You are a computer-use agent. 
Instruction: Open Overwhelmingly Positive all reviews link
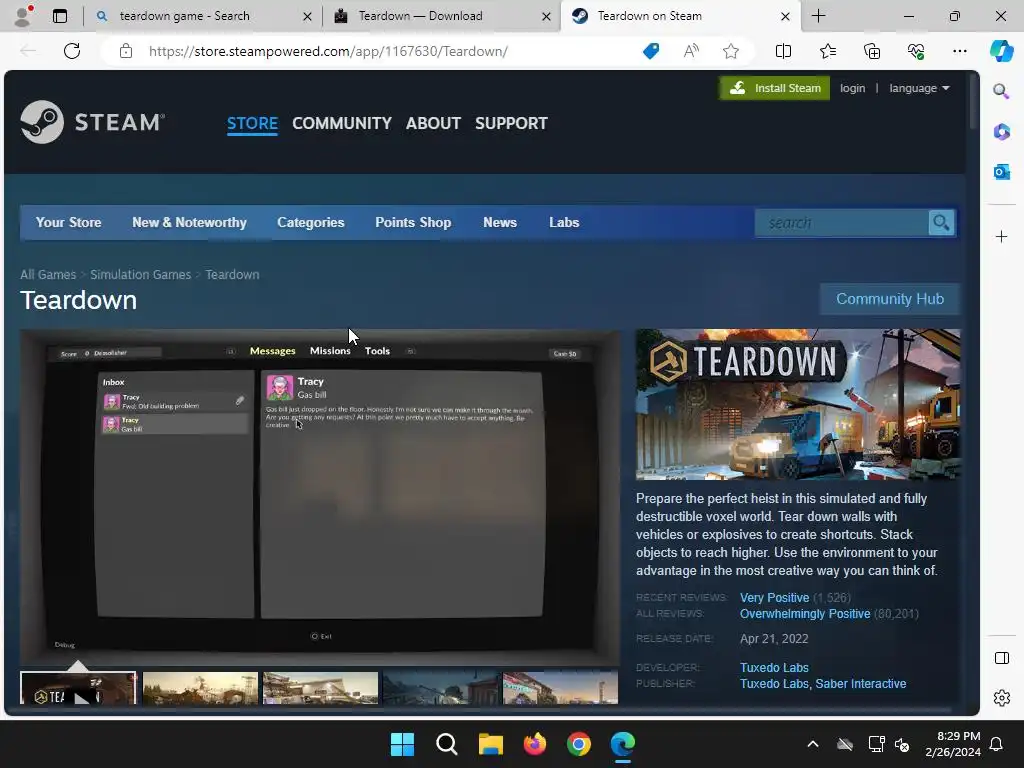[805, 614]
